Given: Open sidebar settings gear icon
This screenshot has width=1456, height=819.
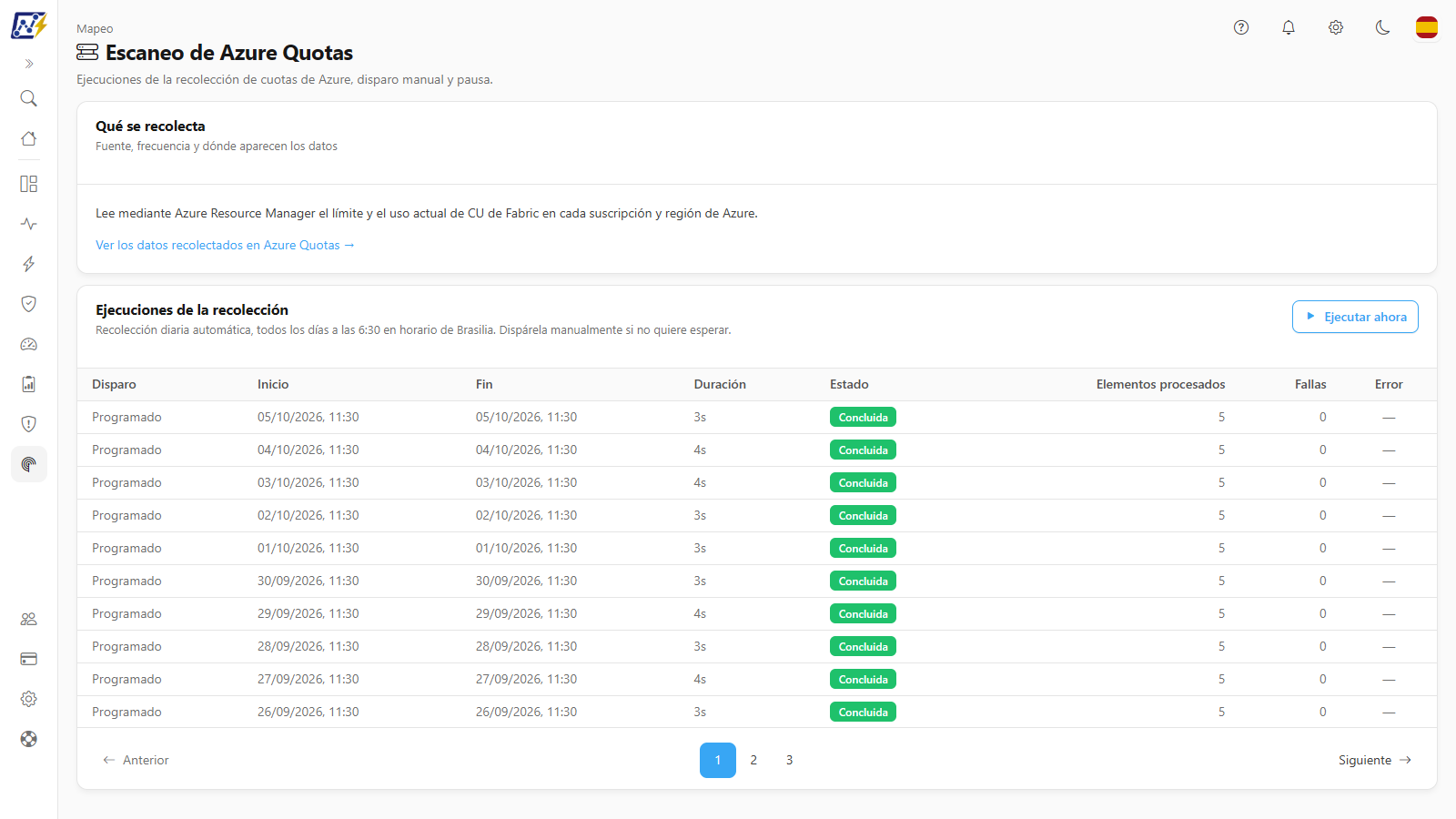Looking at the screenshot, I should pyautogui.click(x=29, y=699).
